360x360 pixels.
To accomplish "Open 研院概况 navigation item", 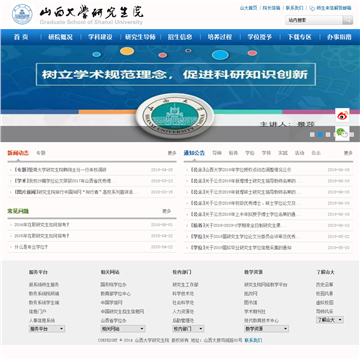I will pyautogui.click(x=60, y=37).
